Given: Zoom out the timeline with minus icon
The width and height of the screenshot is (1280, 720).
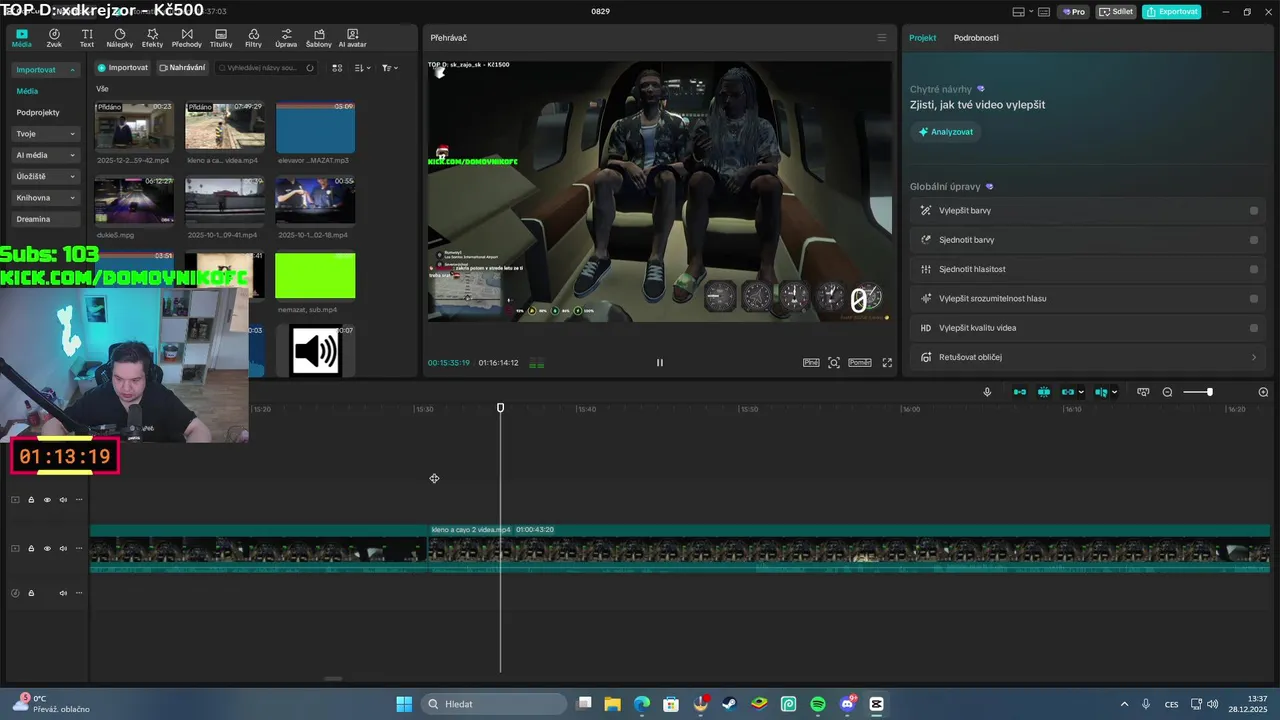Looking at the screenshot, I should [1167, 392].
